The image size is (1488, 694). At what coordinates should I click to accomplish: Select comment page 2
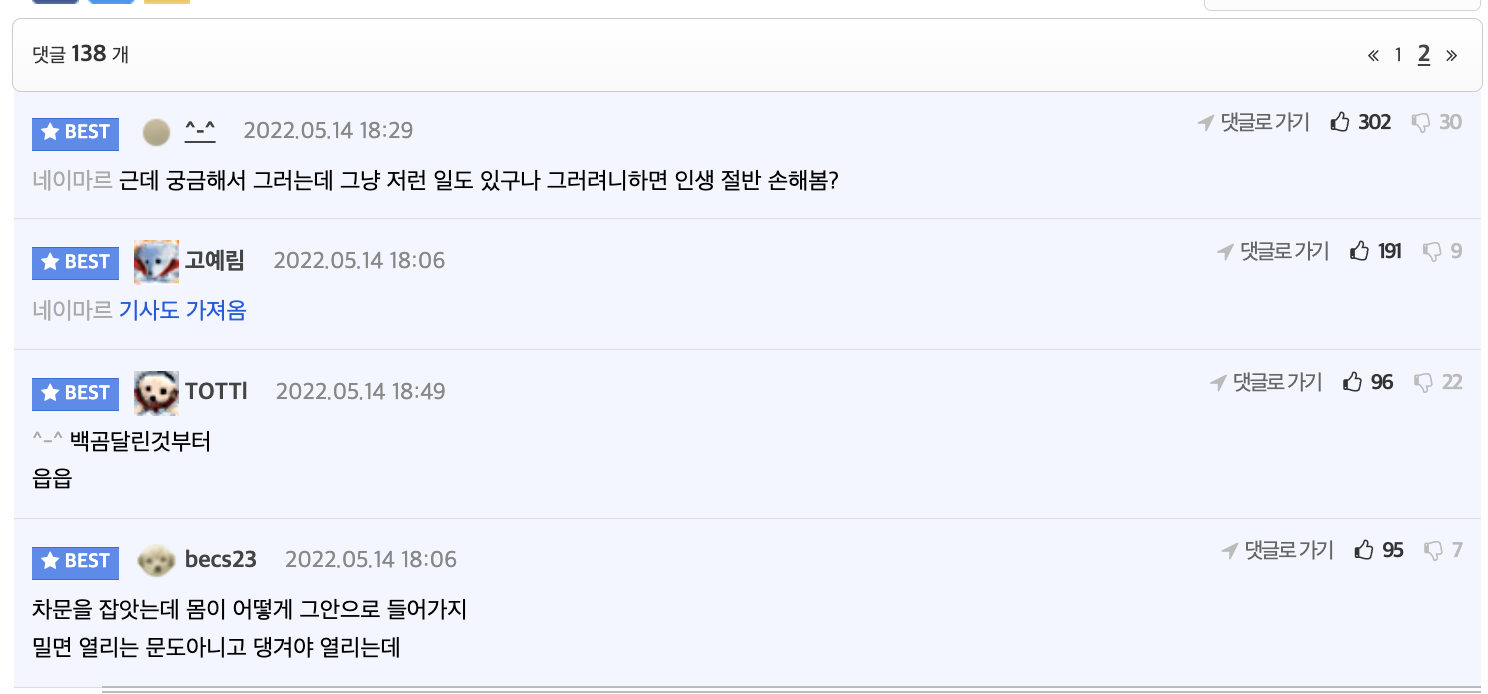point(1424,55)
